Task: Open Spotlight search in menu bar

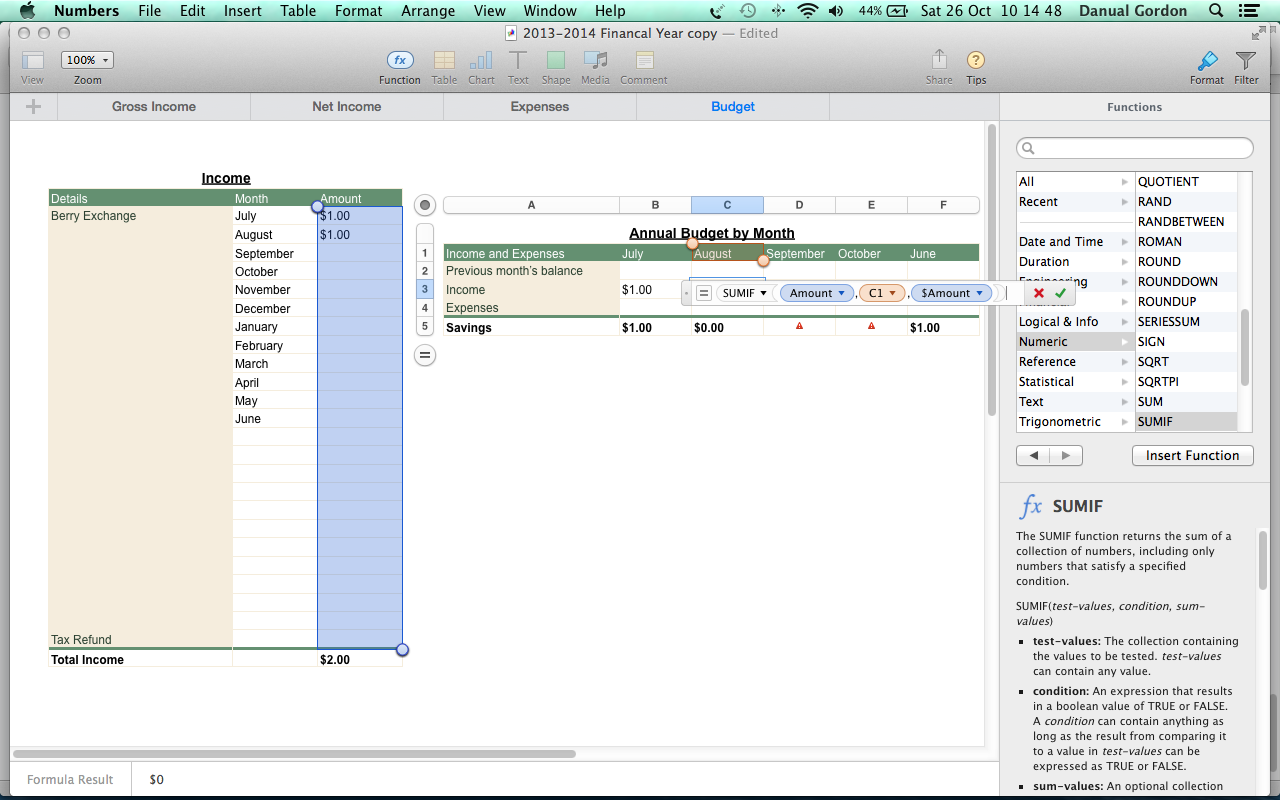Action: 1216,11
